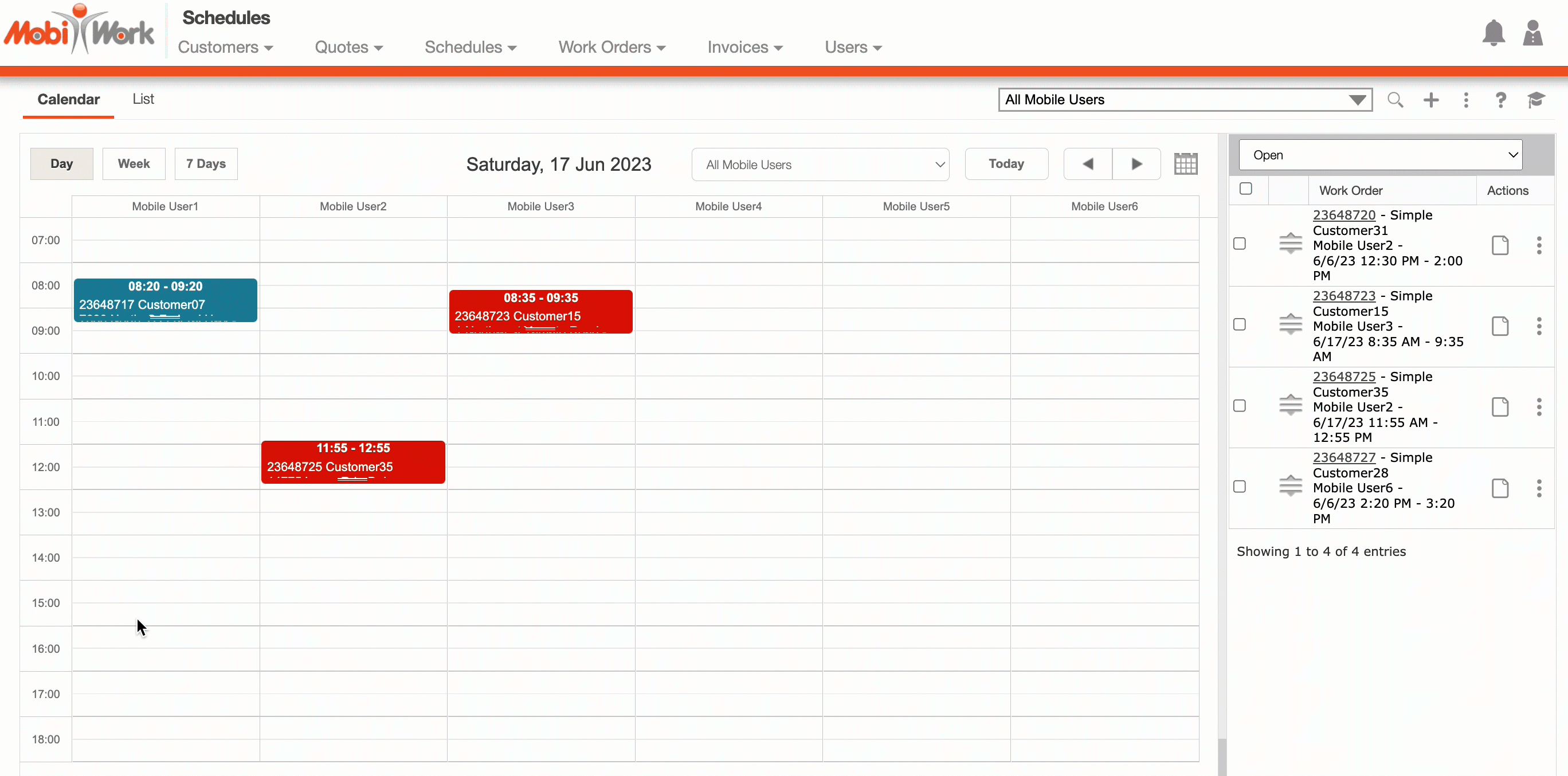Open the Work Orders menu
1568x776 pixels.
pyautogui.click(x=611, y=48)
